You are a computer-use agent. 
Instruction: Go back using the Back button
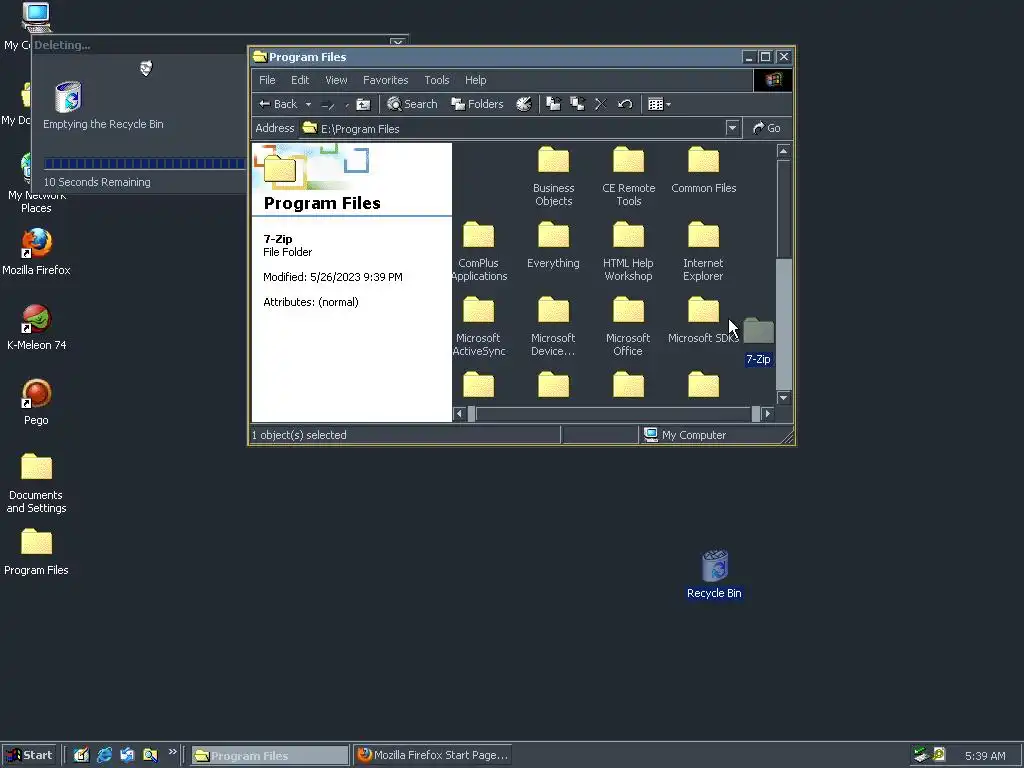278,104
